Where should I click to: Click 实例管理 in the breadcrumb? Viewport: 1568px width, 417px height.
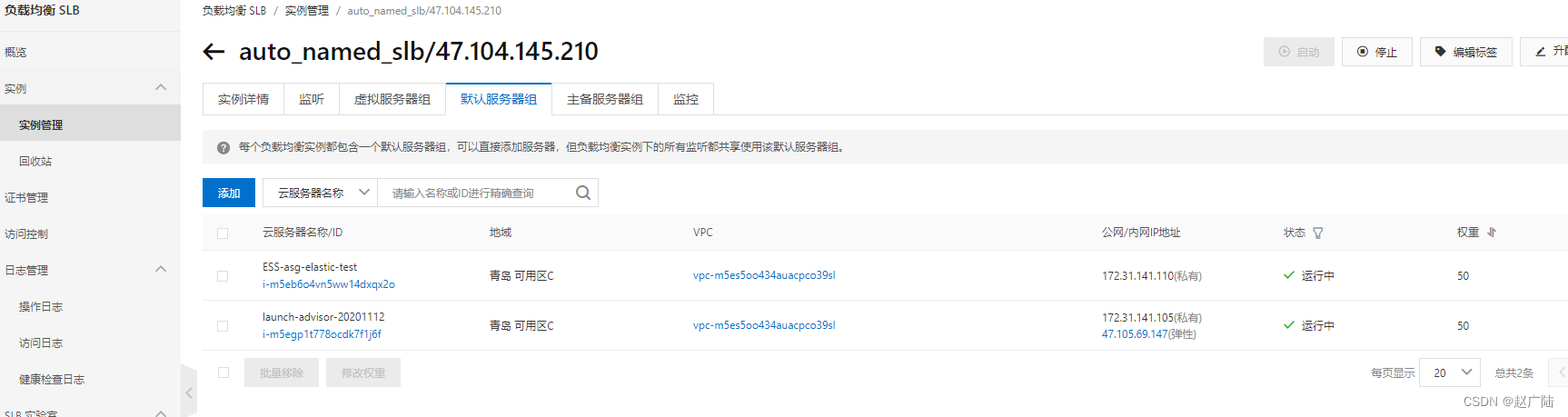click(307, 11)
